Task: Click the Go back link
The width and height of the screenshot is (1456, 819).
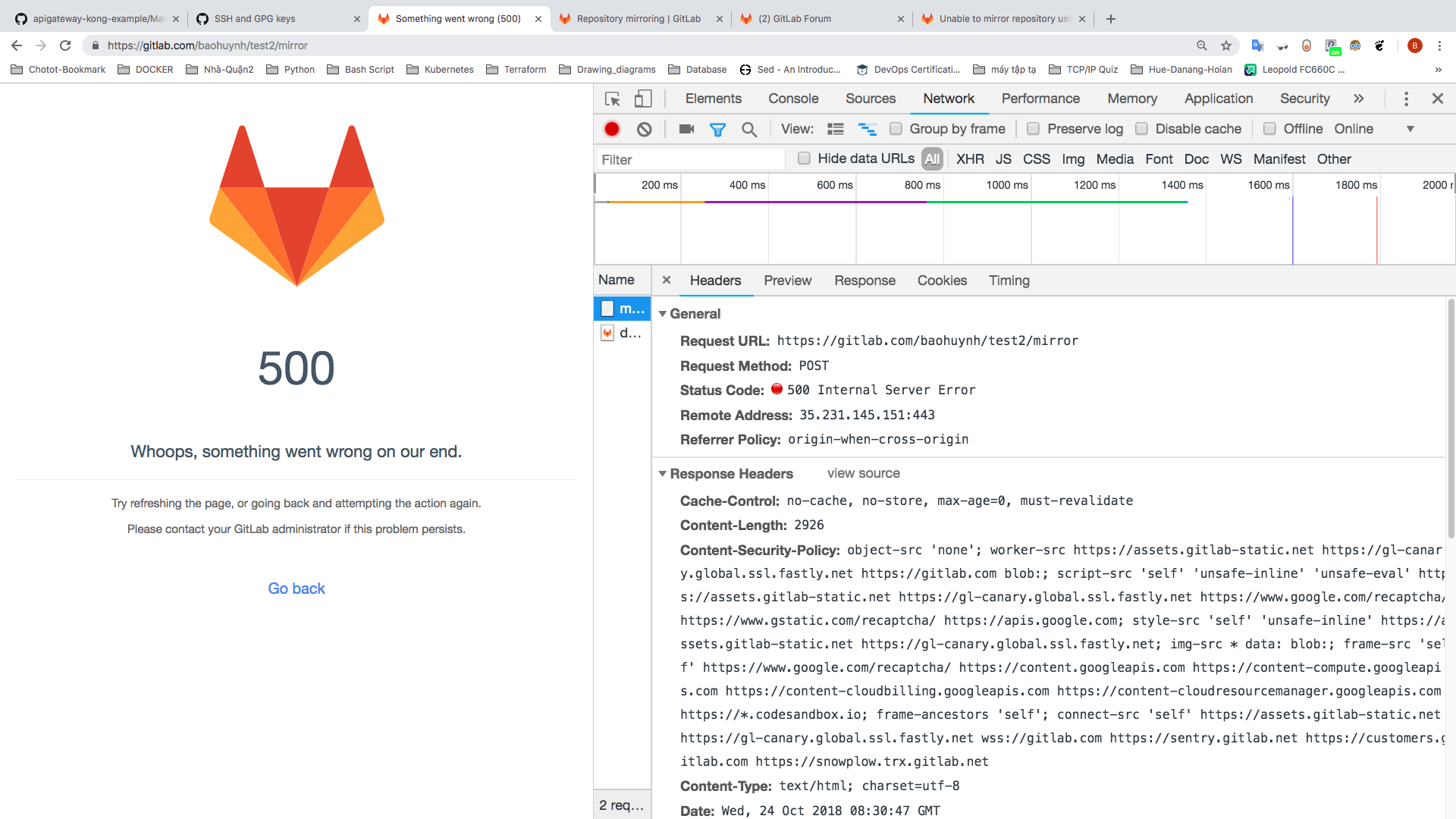Action: coord(296,588)
